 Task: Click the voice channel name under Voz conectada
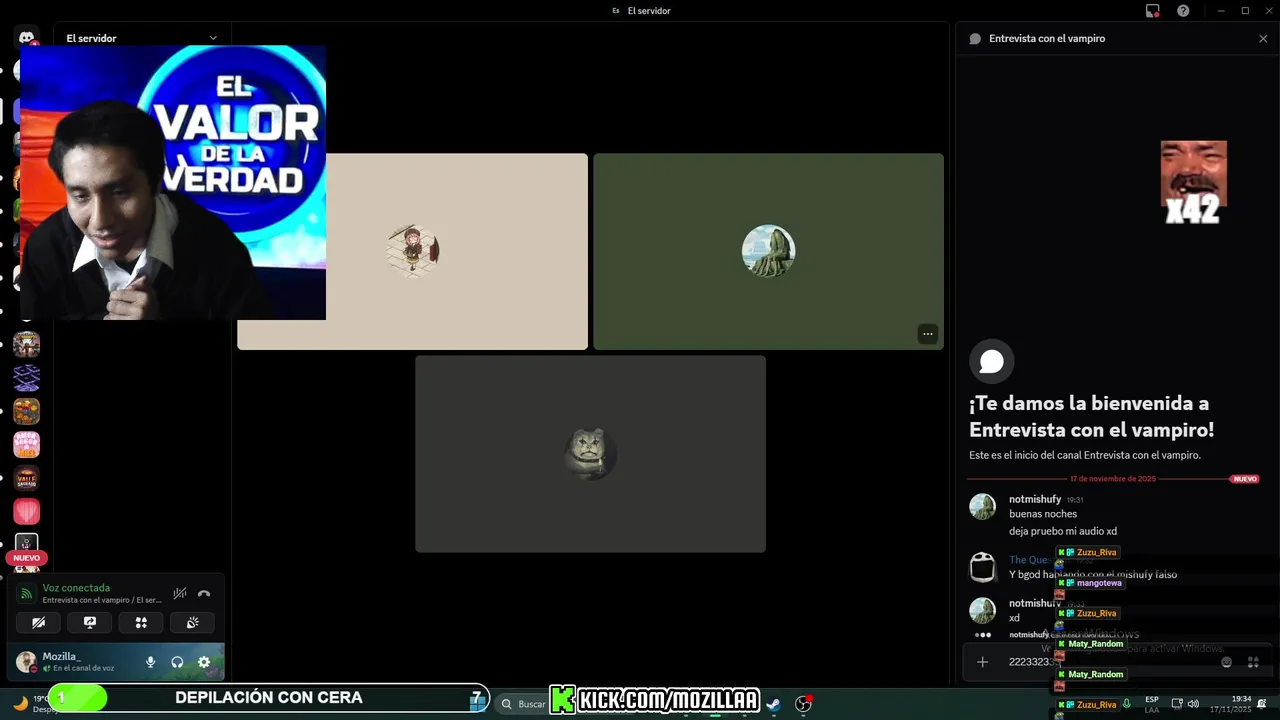[x=102, y=600]
